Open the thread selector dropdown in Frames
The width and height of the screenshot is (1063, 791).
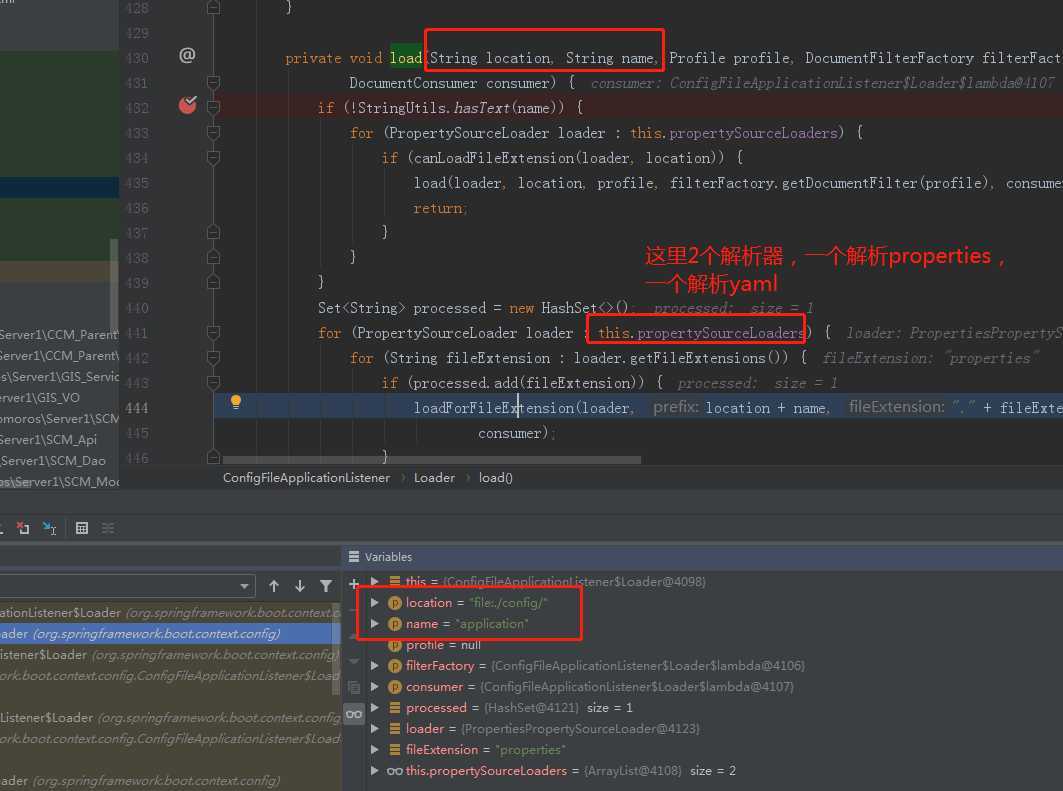[x=245, y=586]
